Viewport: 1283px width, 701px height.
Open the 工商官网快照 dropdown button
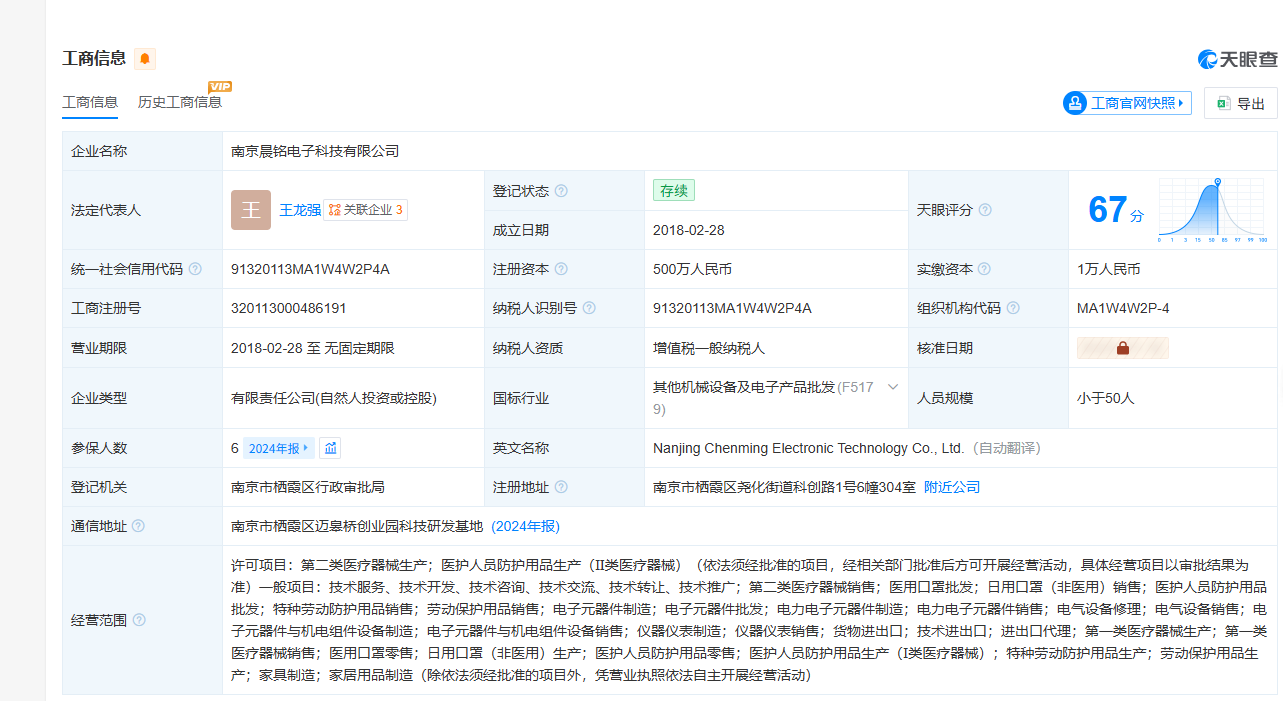[x=1127, y=103]
